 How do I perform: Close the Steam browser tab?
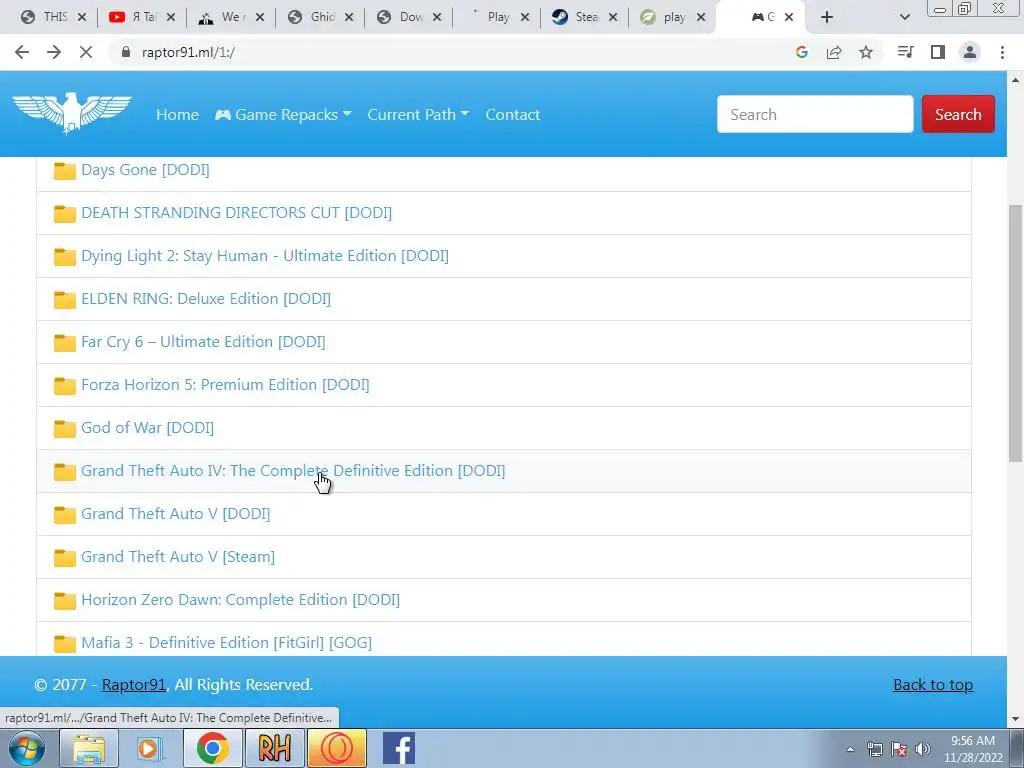point(613,17)
